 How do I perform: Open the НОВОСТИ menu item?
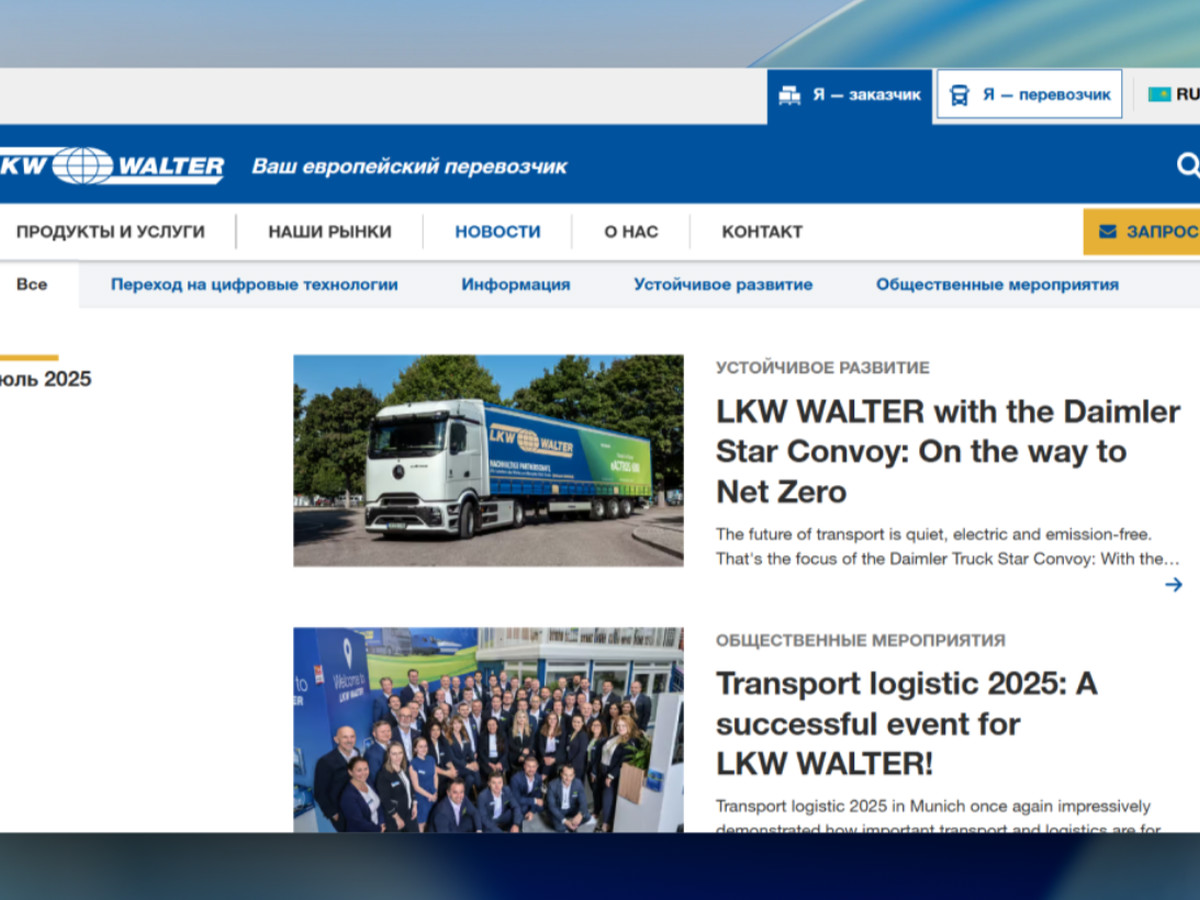point(498,232)
